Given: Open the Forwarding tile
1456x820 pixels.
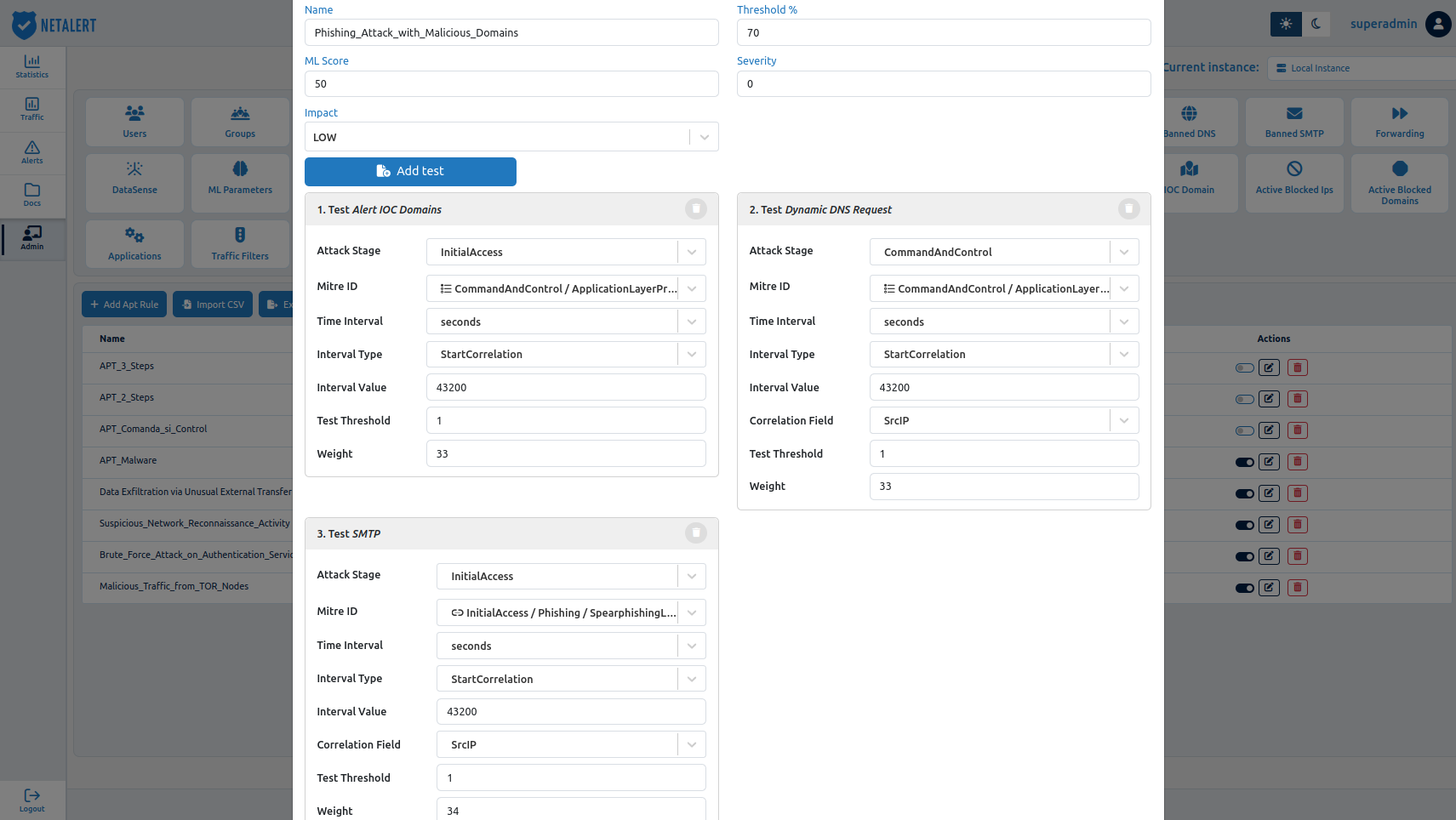Looking at the screenshot, I should (x=1400, y=122).
